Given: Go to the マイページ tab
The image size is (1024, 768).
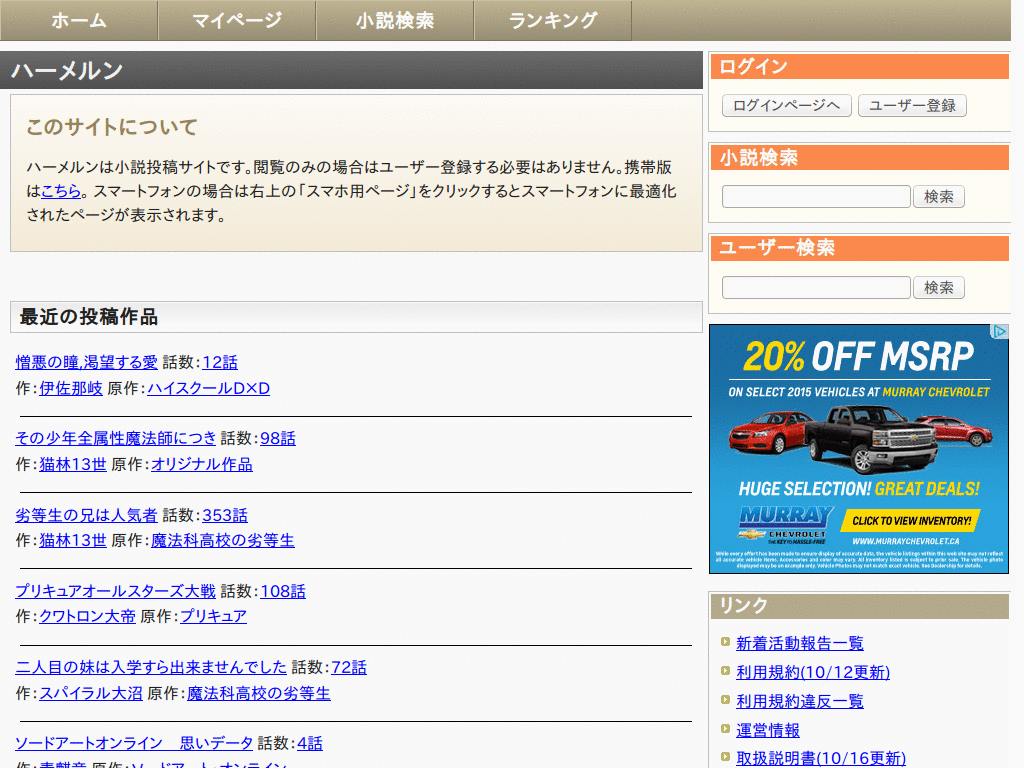Looking at the screenshot, I should tap(237, 20).
